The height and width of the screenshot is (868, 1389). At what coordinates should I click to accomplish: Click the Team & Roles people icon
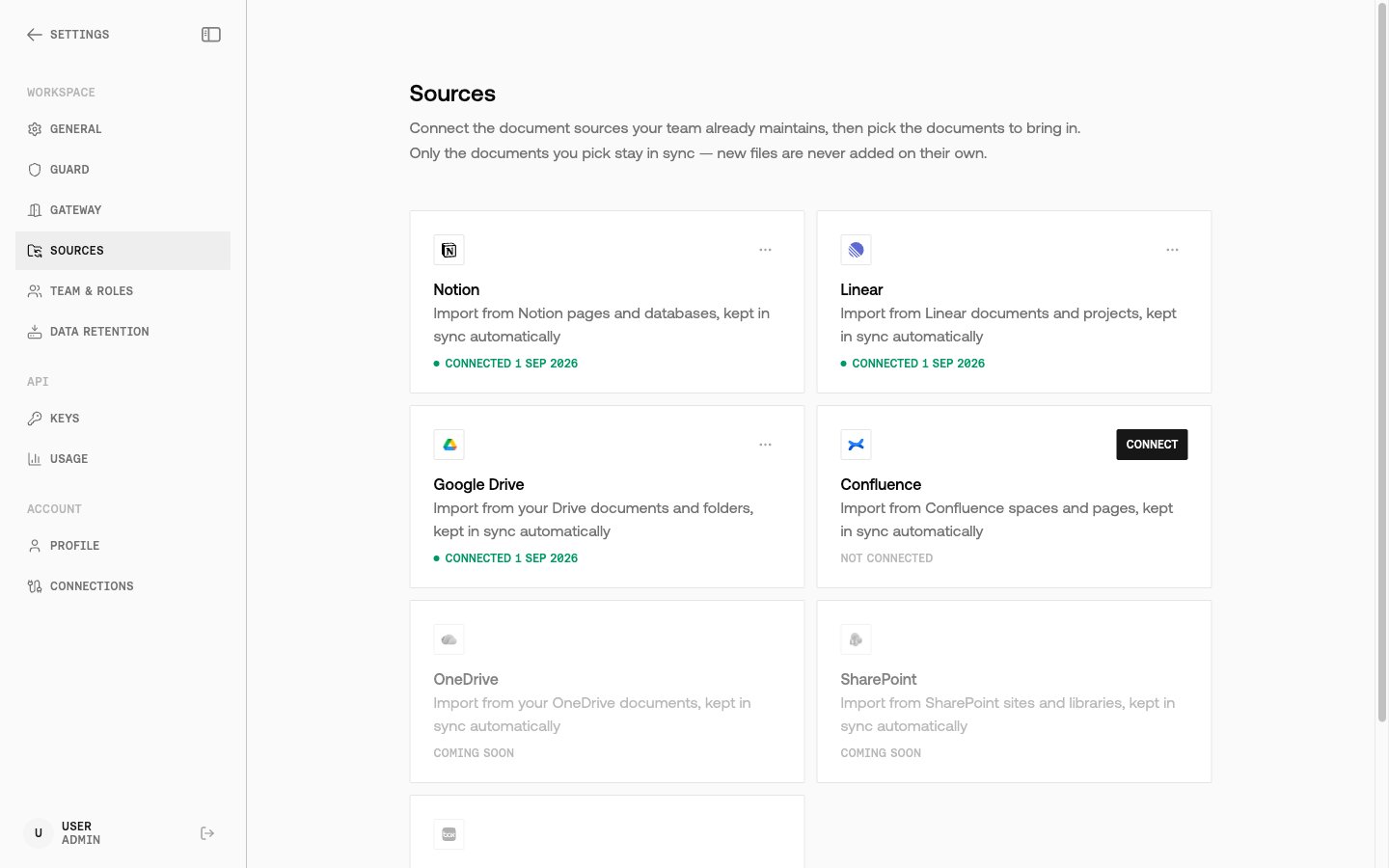[x=35, y=291]
